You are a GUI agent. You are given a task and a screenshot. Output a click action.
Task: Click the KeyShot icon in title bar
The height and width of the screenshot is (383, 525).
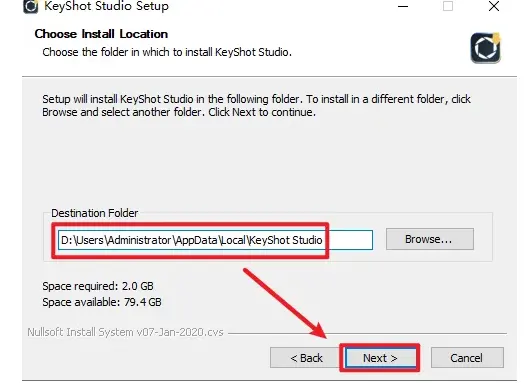tap(30, 6)
